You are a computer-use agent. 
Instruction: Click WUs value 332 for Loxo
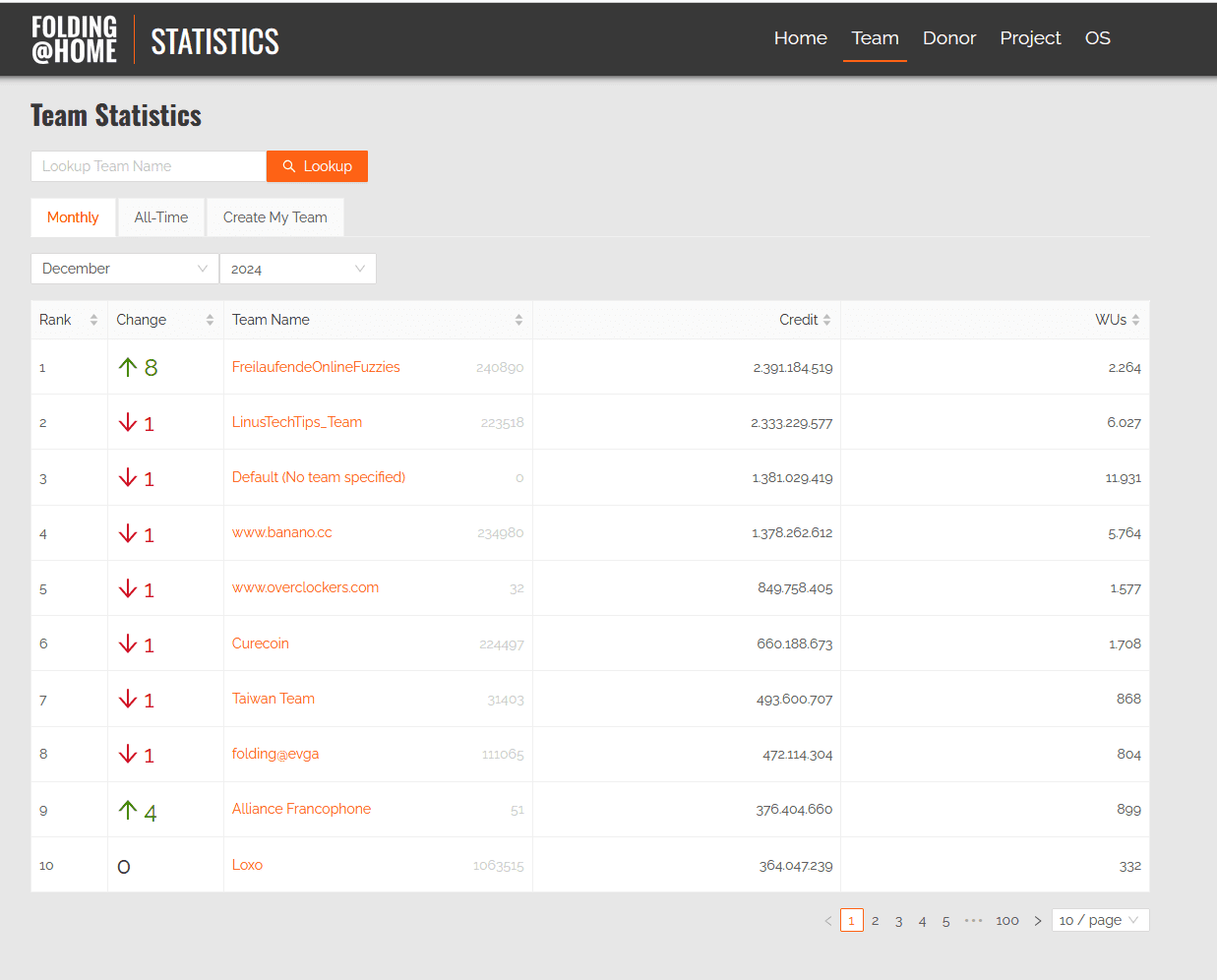(x=1130, y=866)
